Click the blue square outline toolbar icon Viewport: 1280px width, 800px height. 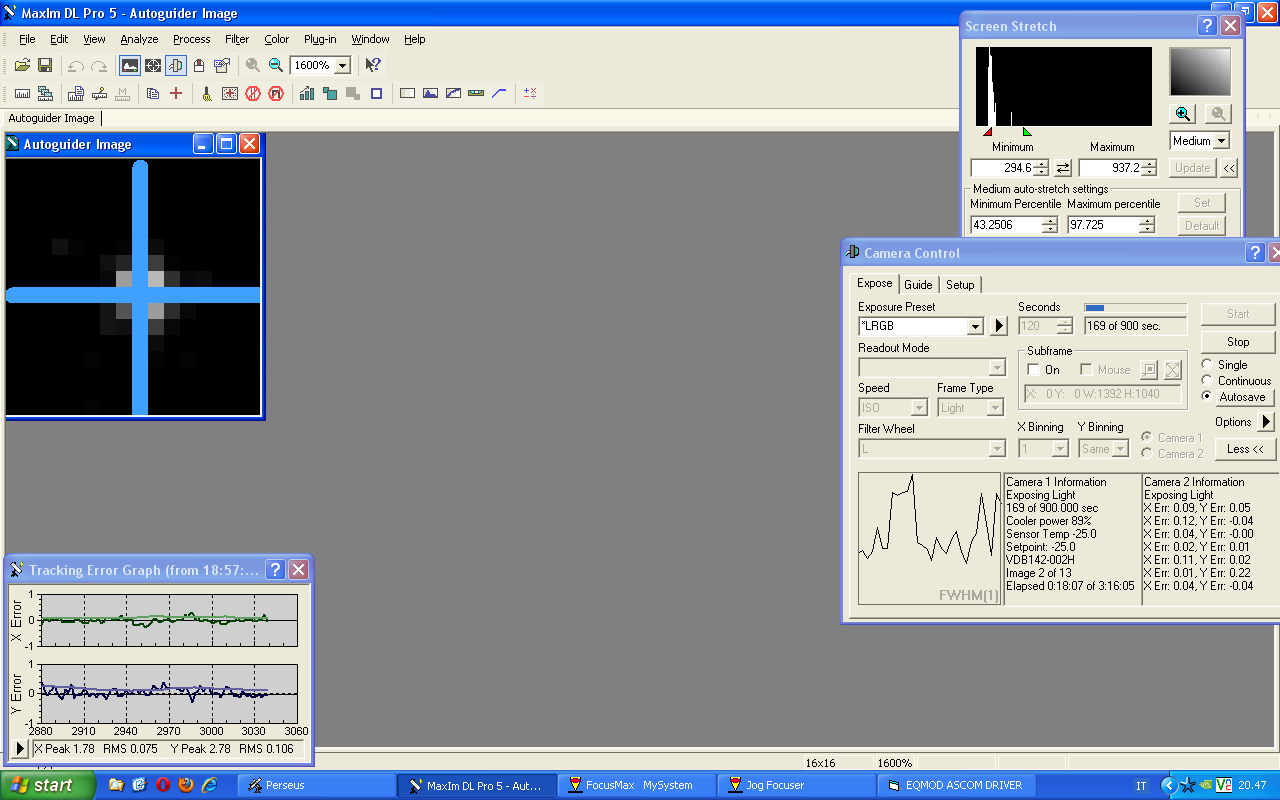click(x=377, y=93)
